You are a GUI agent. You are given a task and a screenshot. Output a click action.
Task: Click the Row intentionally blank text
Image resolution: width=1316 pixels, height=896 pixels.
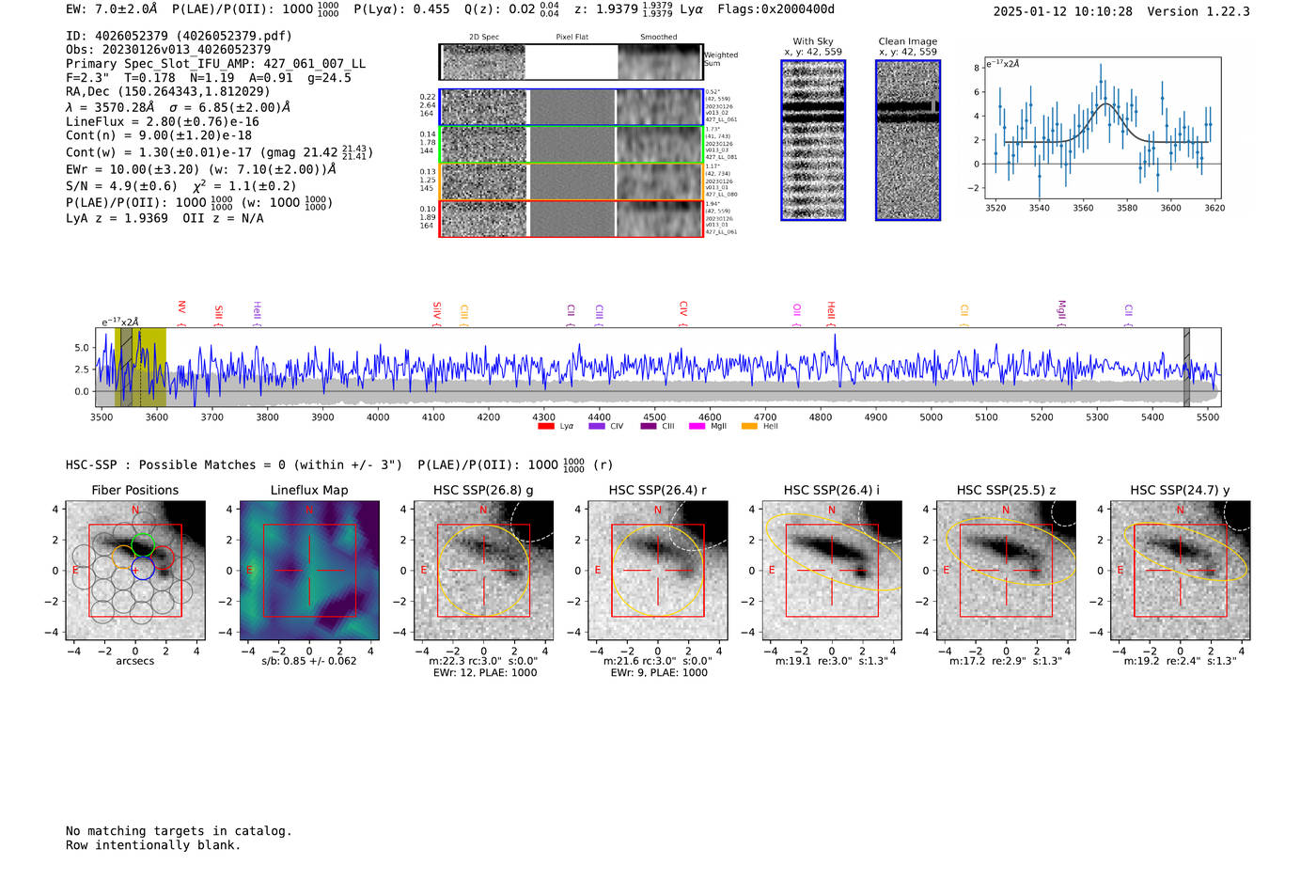point(153,845)
